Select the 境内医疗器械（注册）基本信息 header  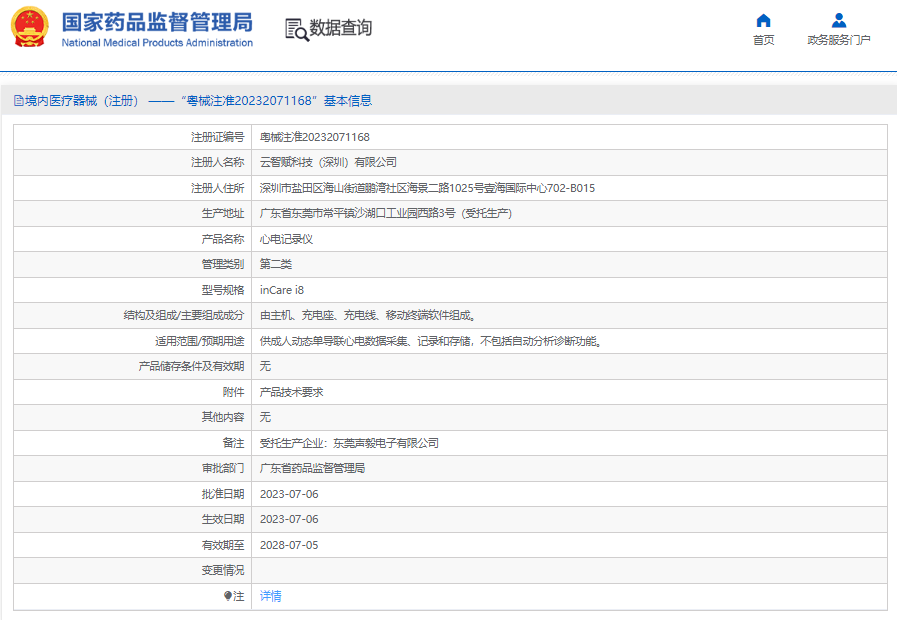(193, 101)
